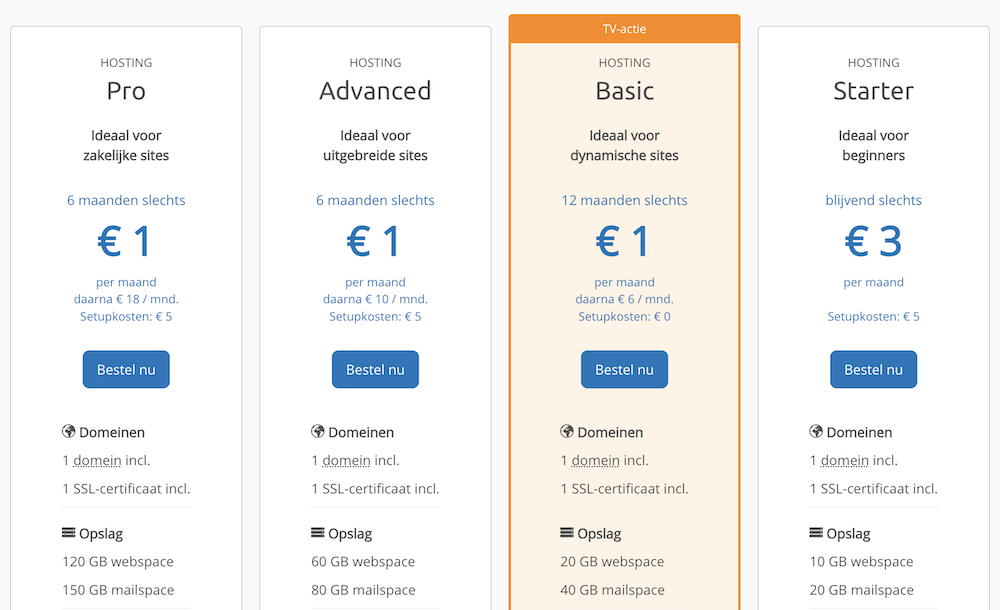1000x610 pixels.
Task: Click the underlined domein link in Starter
Action: pyautogui.click(x=844, y=461)
